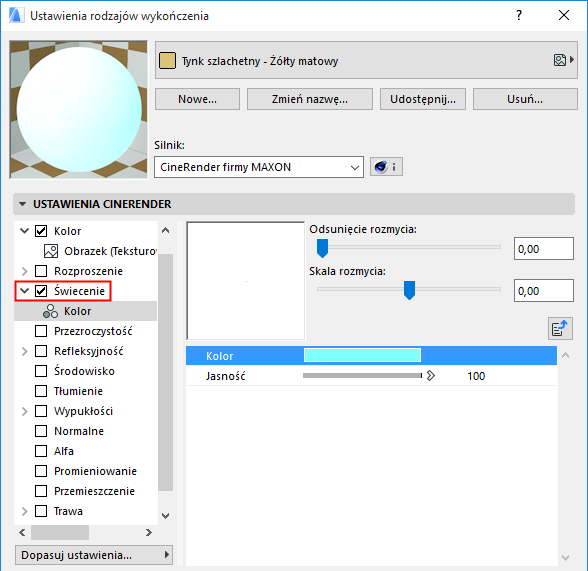588x571 pixels.
Task: Click the Zmień nazwę... button
Action: coord(310,99)
